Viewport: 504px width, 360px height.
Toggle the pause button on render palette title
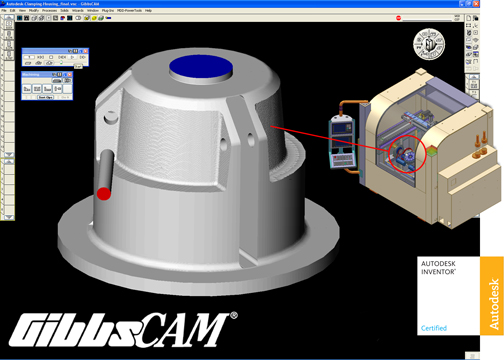[x=75, y=51]
